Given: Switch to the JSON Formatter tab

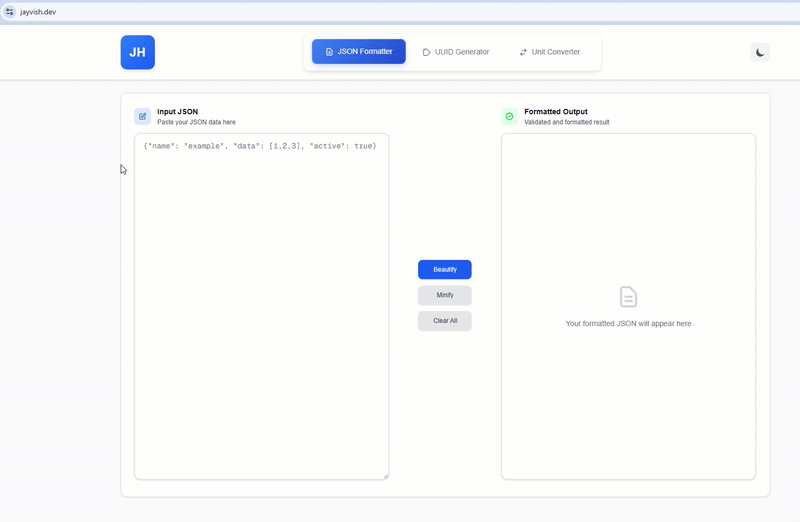Looking at the screenshot, I should (x=358, y=52).
